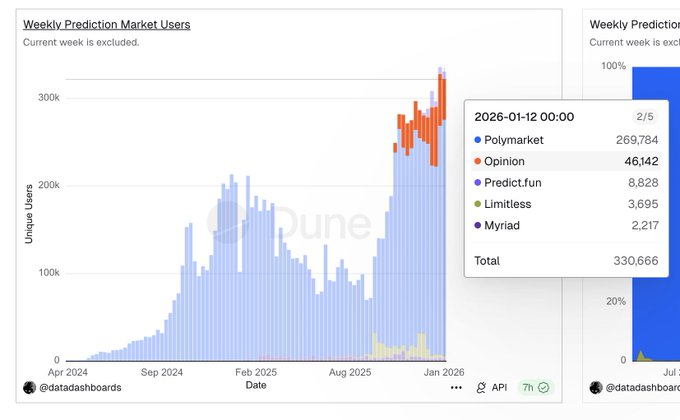Click the API plug icon
680x420 pixels.
[481, 388]
